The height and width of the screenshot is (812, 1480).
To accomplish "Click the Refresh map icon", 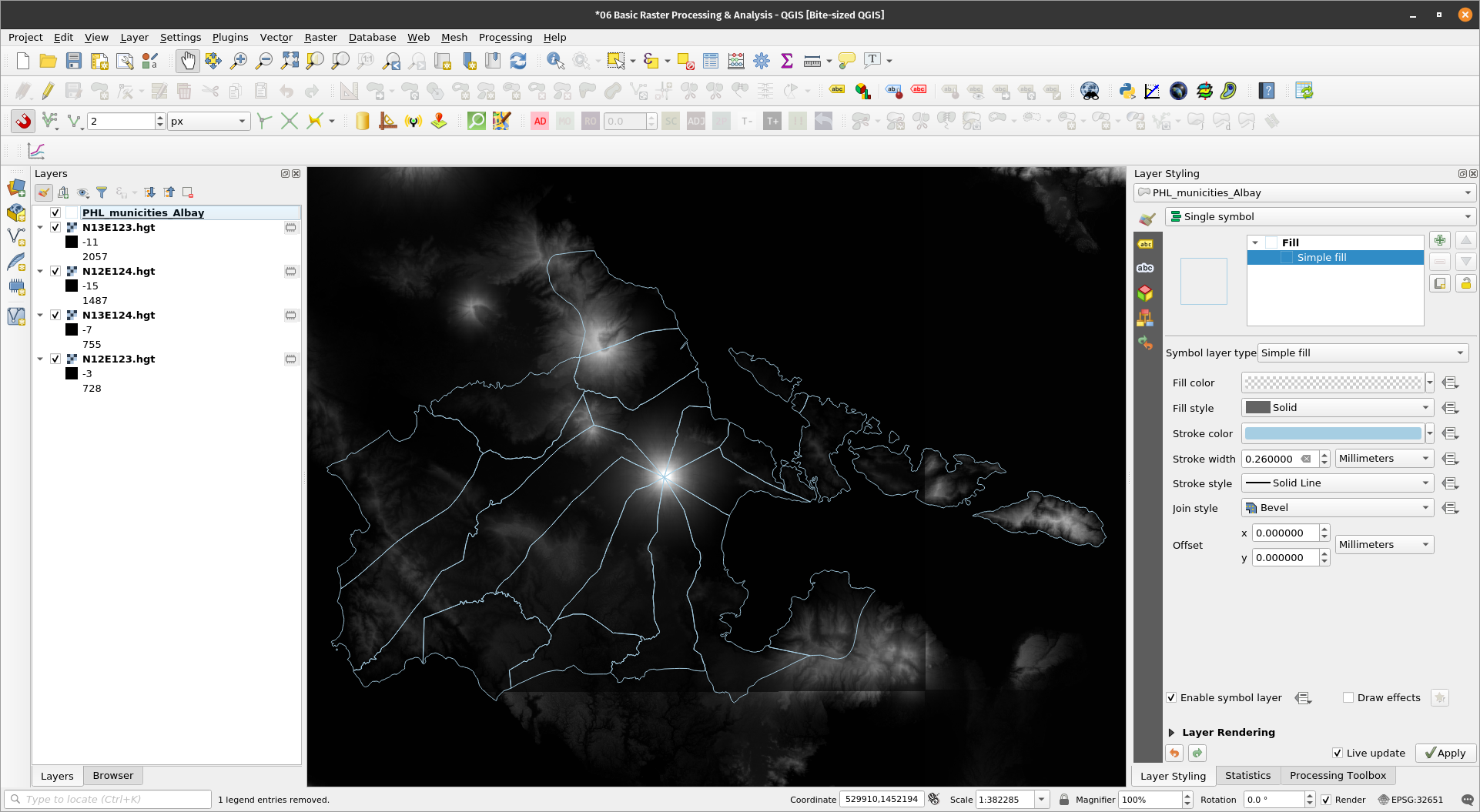I will 518,61.
